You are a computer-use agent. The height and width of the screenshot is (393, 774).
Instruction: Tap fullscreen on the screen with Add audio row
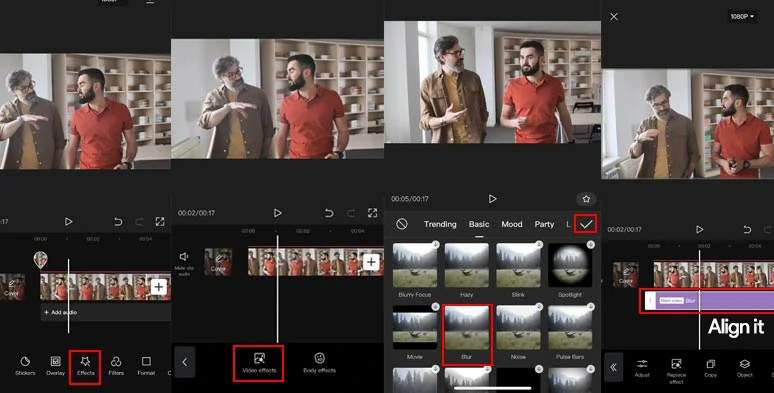point(160,222)
